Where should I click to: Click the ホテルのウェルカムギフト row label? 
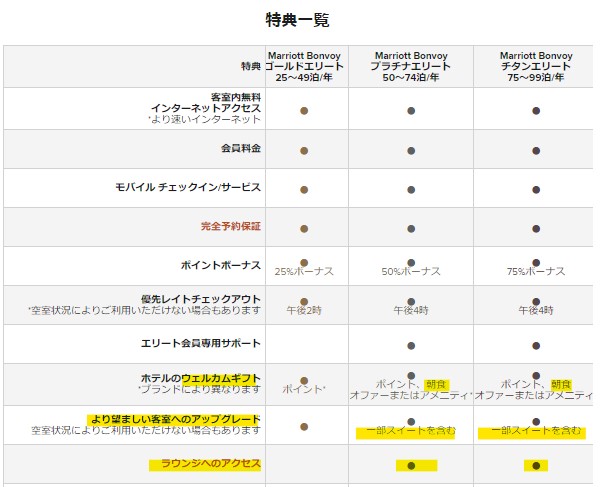(201, 378)
